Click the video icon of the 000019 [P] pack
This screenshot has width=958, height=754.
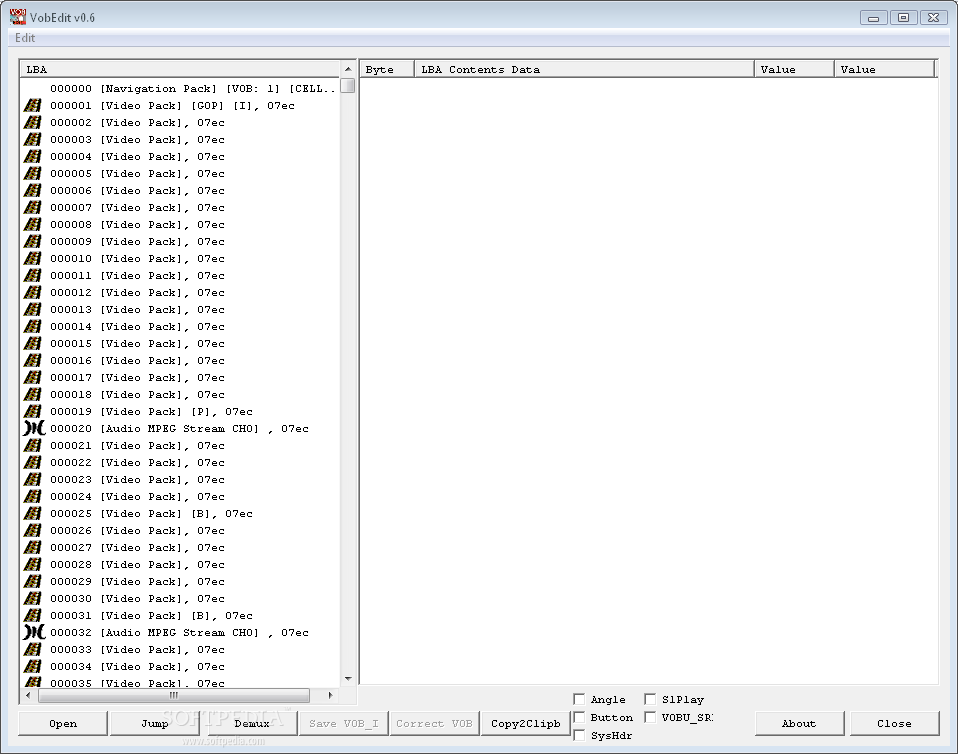coord(32,411)
